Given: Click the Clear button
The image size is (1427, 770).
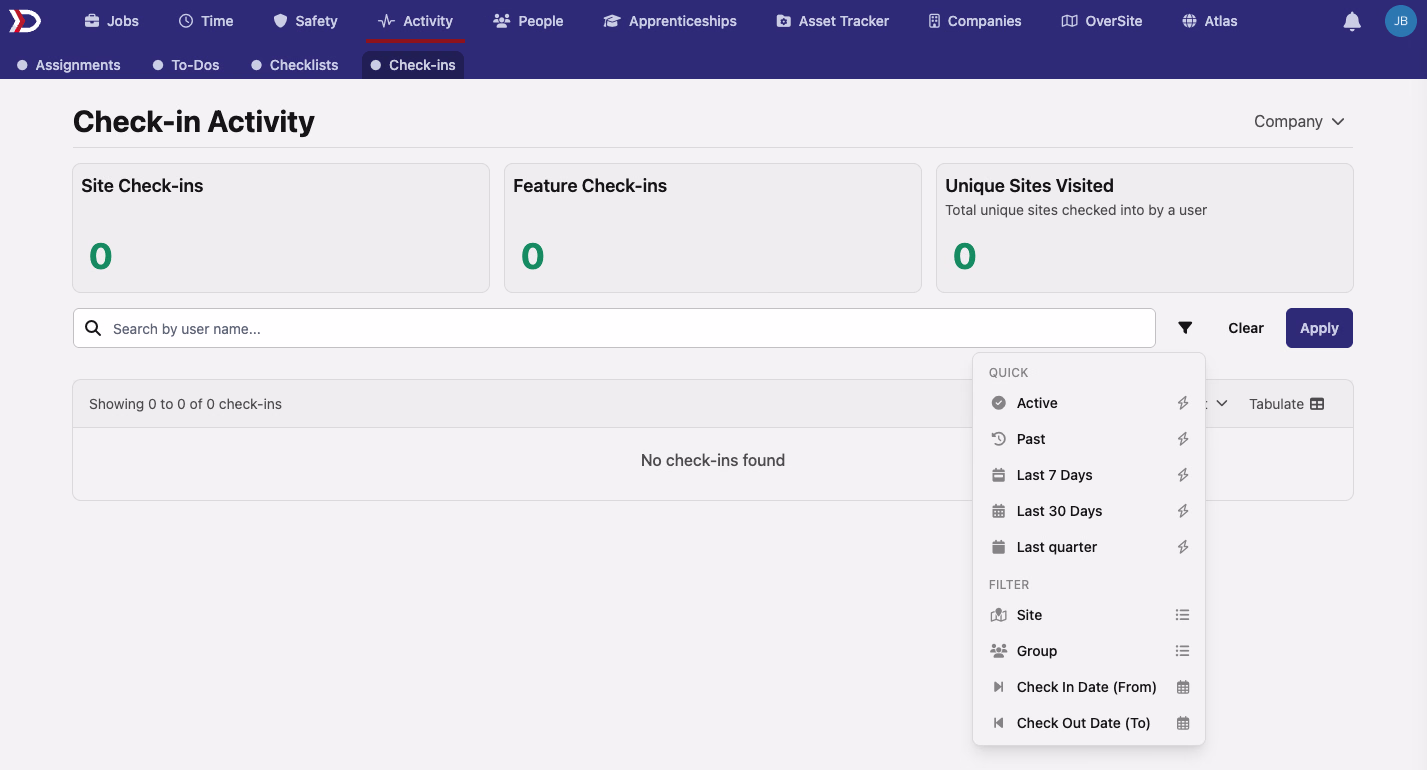Looking at the screenshot, I should tap(1246, 328).
